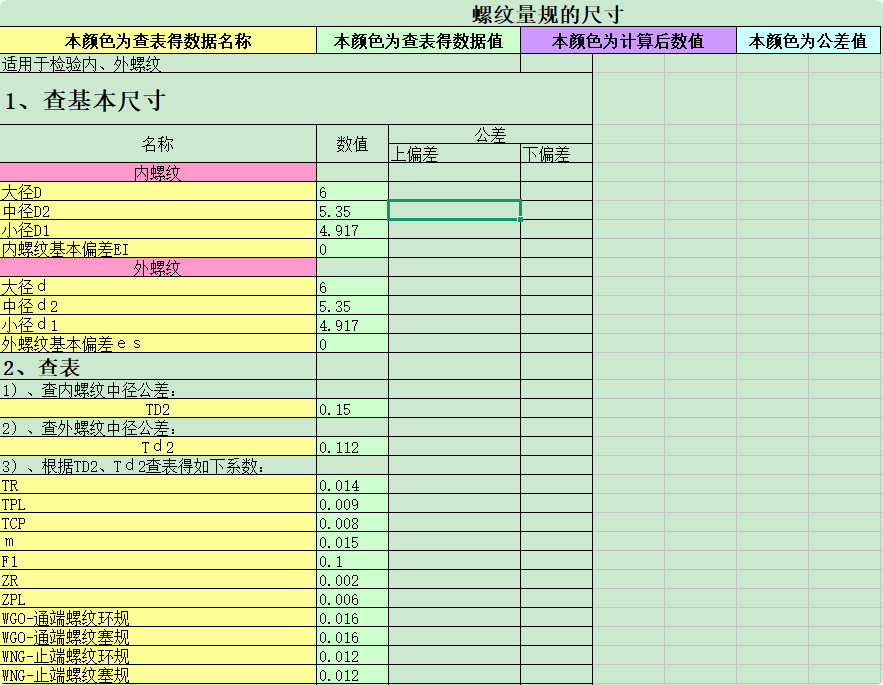883x685 pixels.
Task: Click the title cell 螺纹量规的尺寸
Action: point(548,14)
